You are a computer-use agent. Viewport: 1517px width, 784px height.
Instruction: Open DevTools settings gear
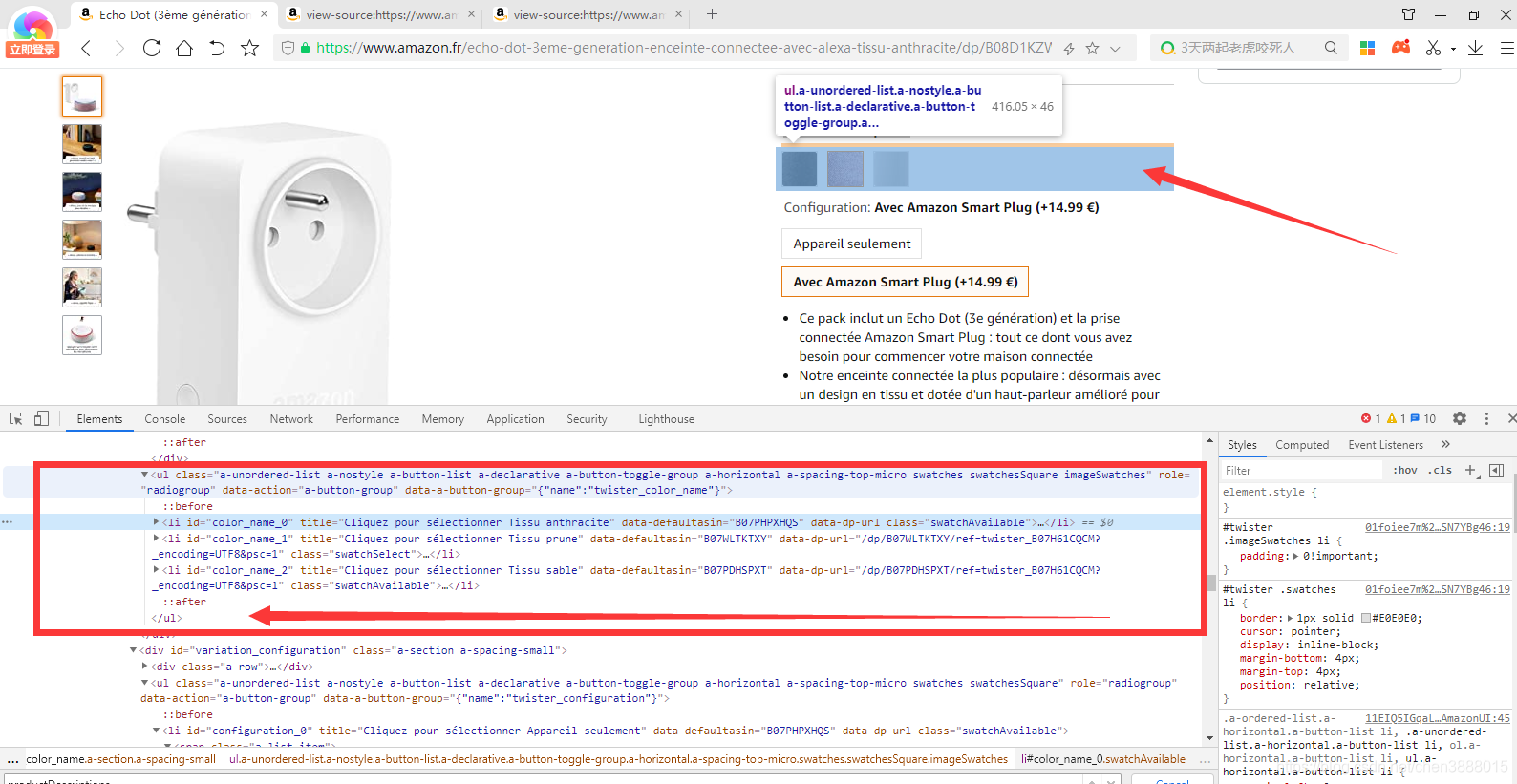[1460, 418]
